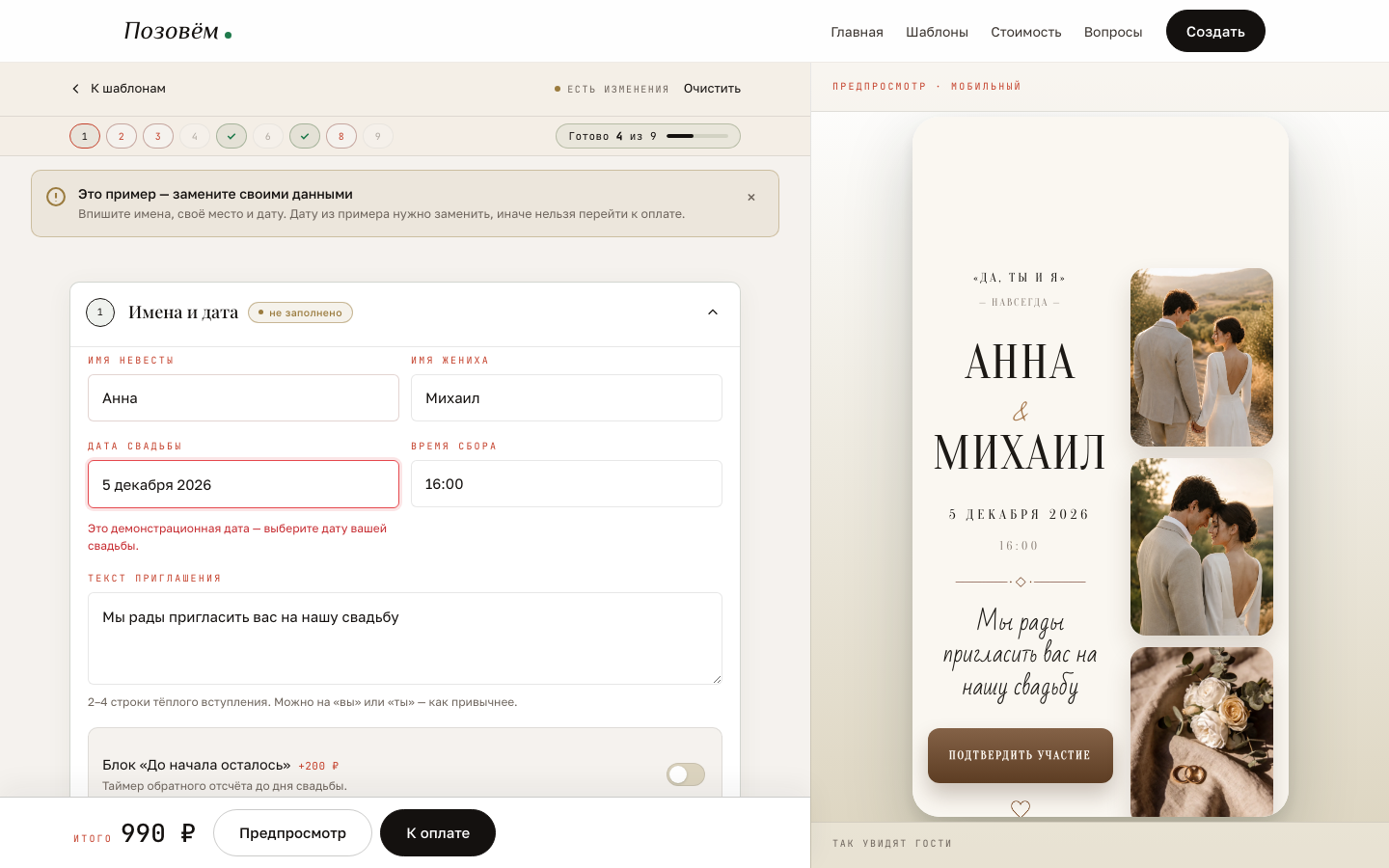Open the Стоимость menu item

[x=1026, y=32]
